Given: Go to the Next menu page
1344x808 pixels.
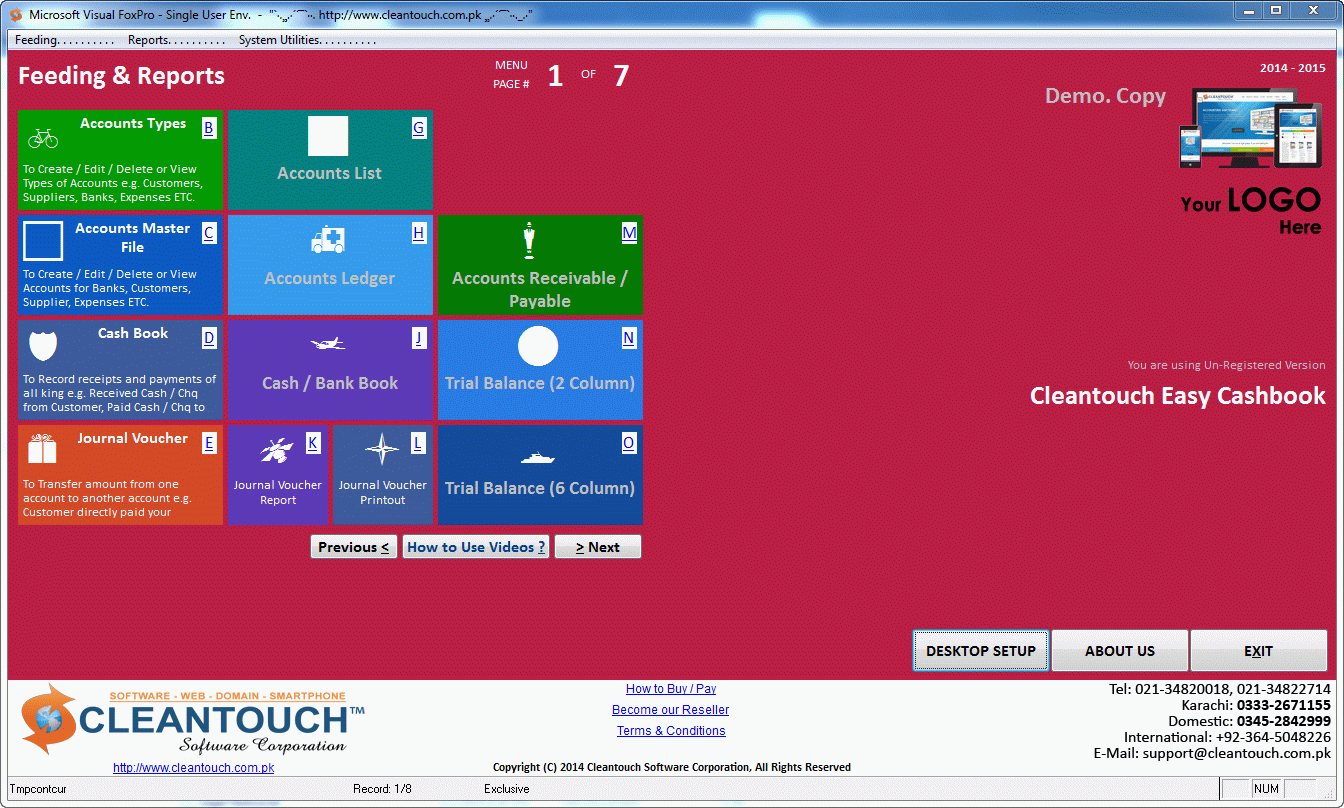Looking at the screenshot, I should [598, 547].
